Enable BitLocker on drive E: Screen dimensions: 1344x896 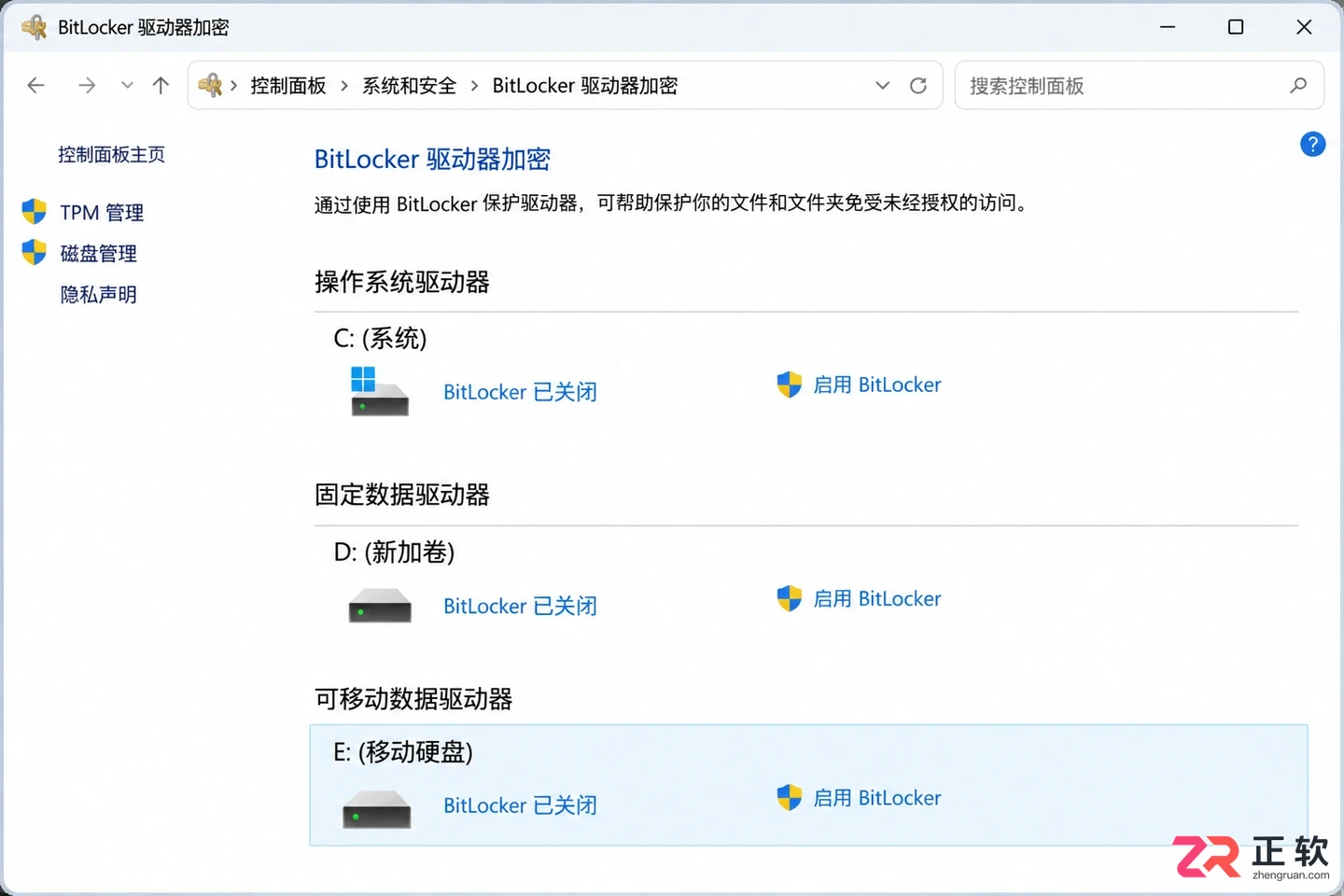click(876, 798)
